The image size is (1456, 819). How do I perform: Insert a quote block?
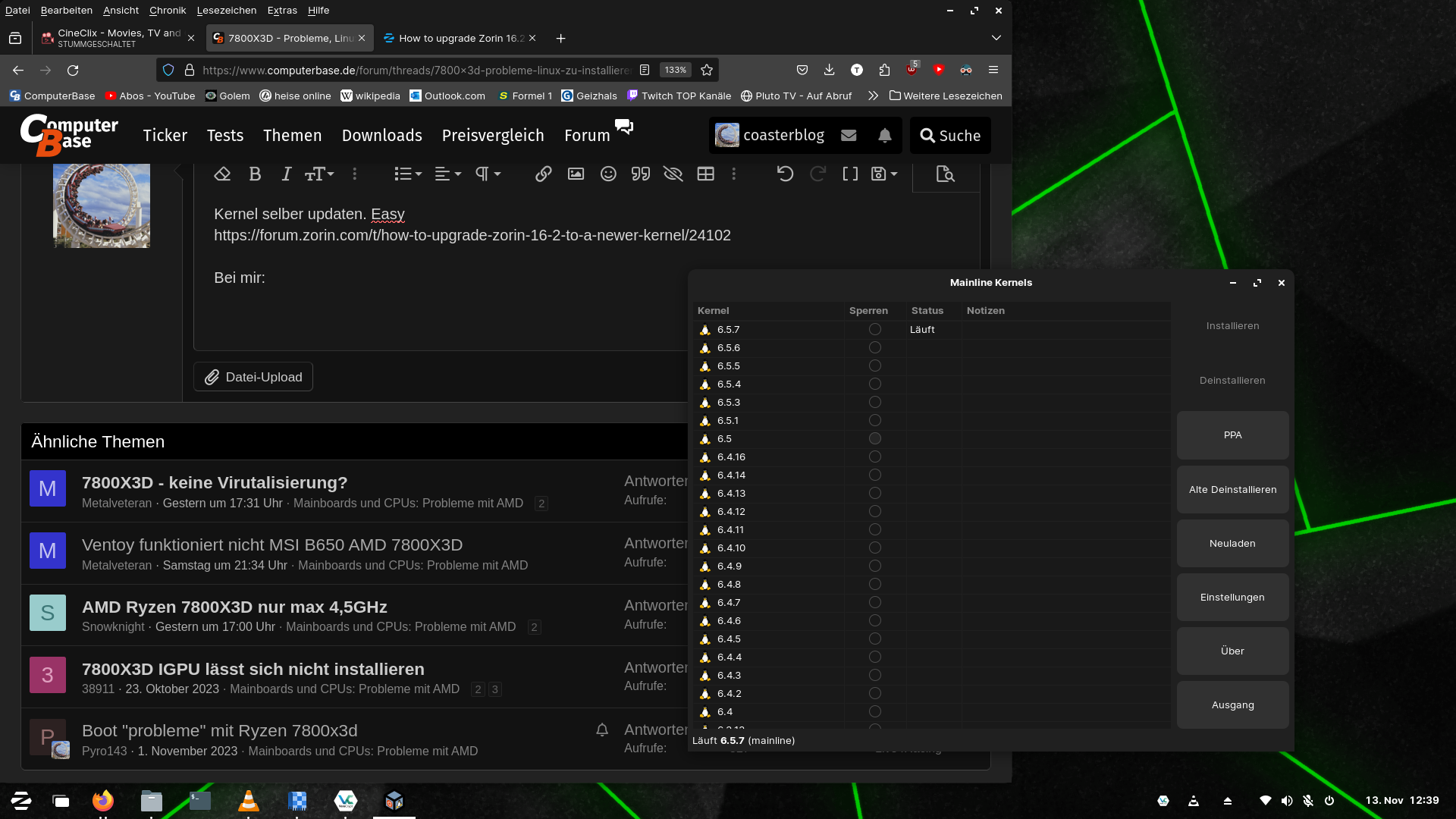pyautogui.click(x=641, y=174)
